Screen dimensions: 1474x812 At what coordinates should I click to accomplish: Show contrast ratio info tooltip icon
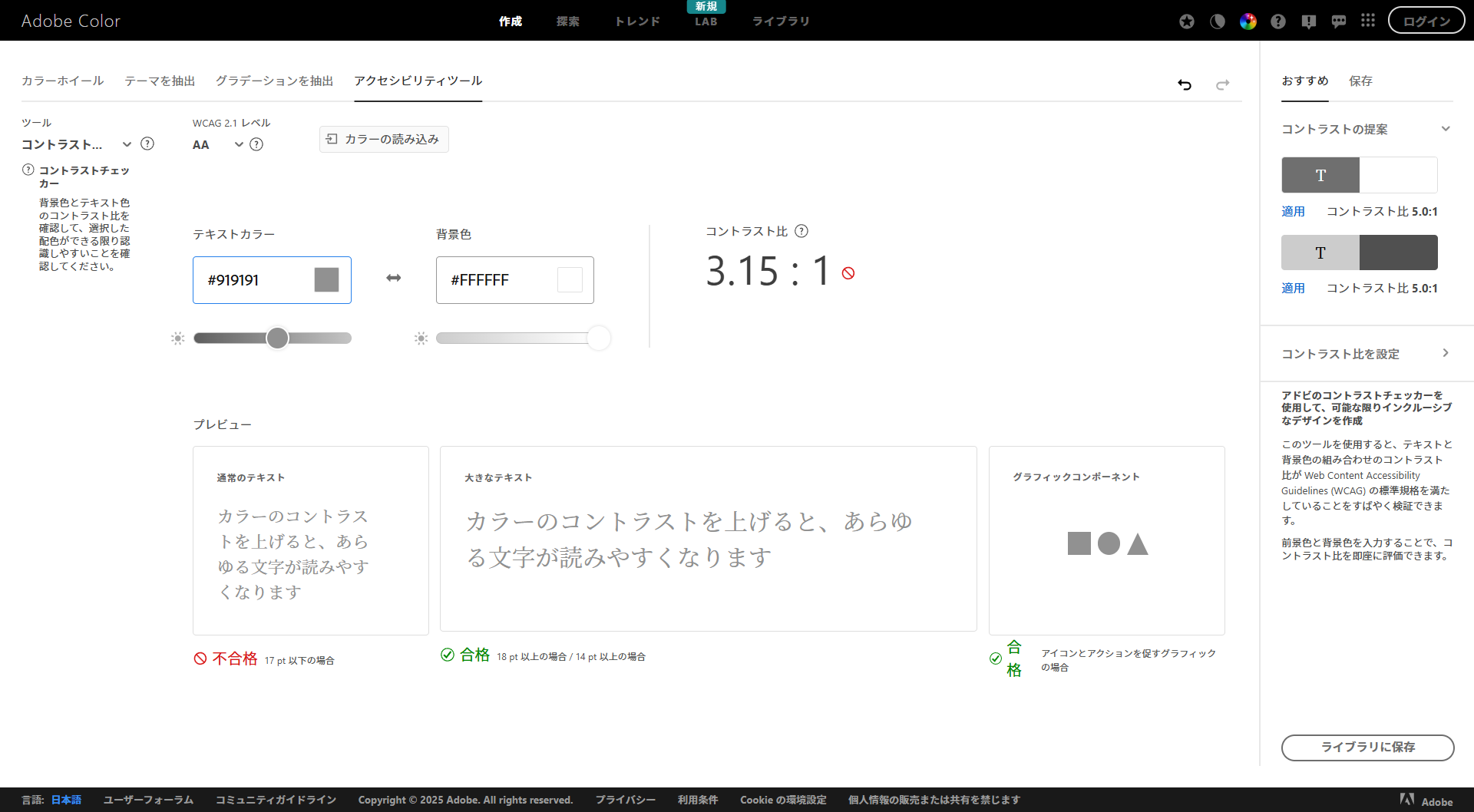click(801, 231)
